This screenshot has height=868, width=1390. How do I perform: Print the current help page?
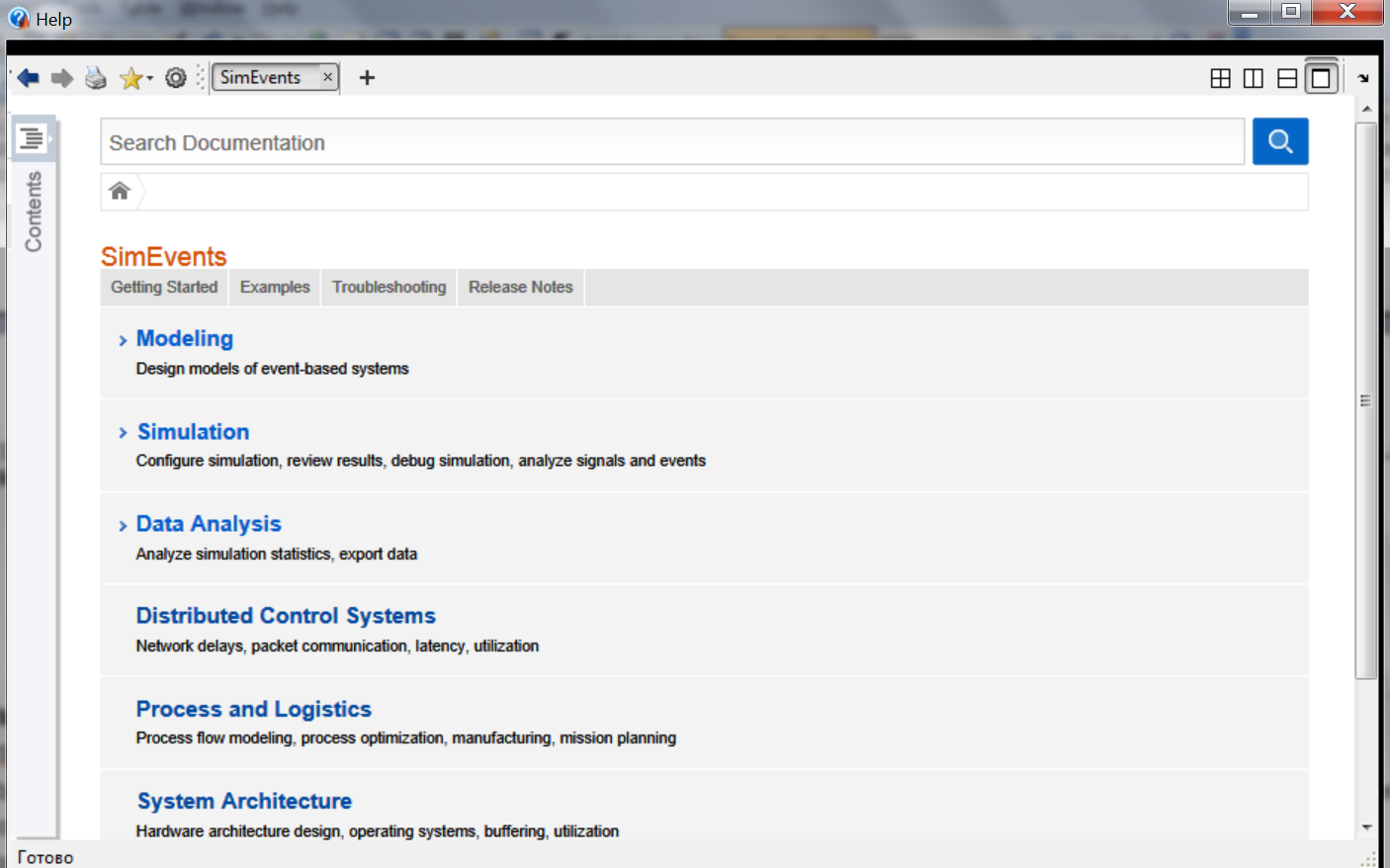pyautogui.click(x=96, y=78)
